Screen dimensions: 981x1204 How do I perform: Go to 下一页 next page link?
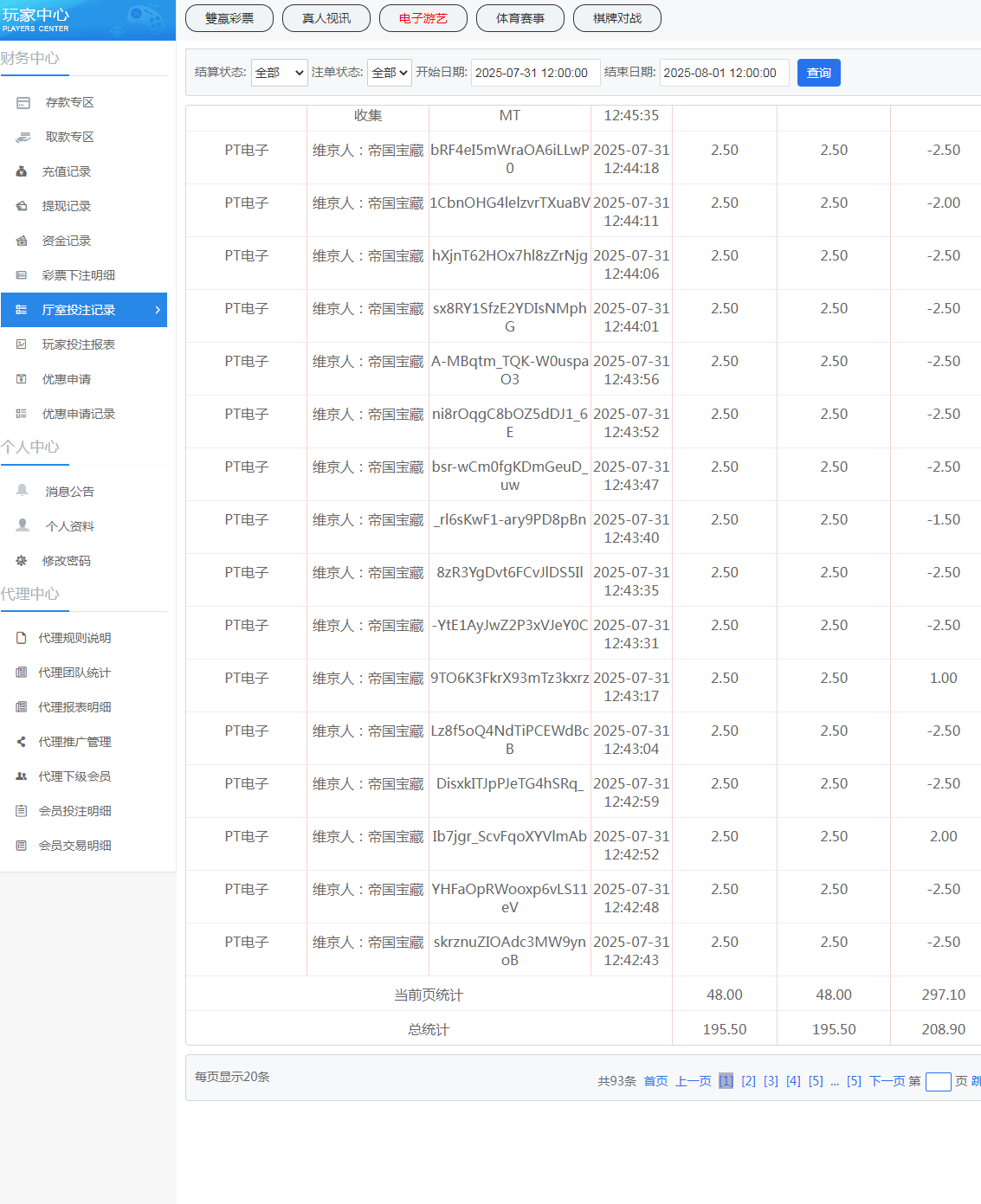[887, 1081]
